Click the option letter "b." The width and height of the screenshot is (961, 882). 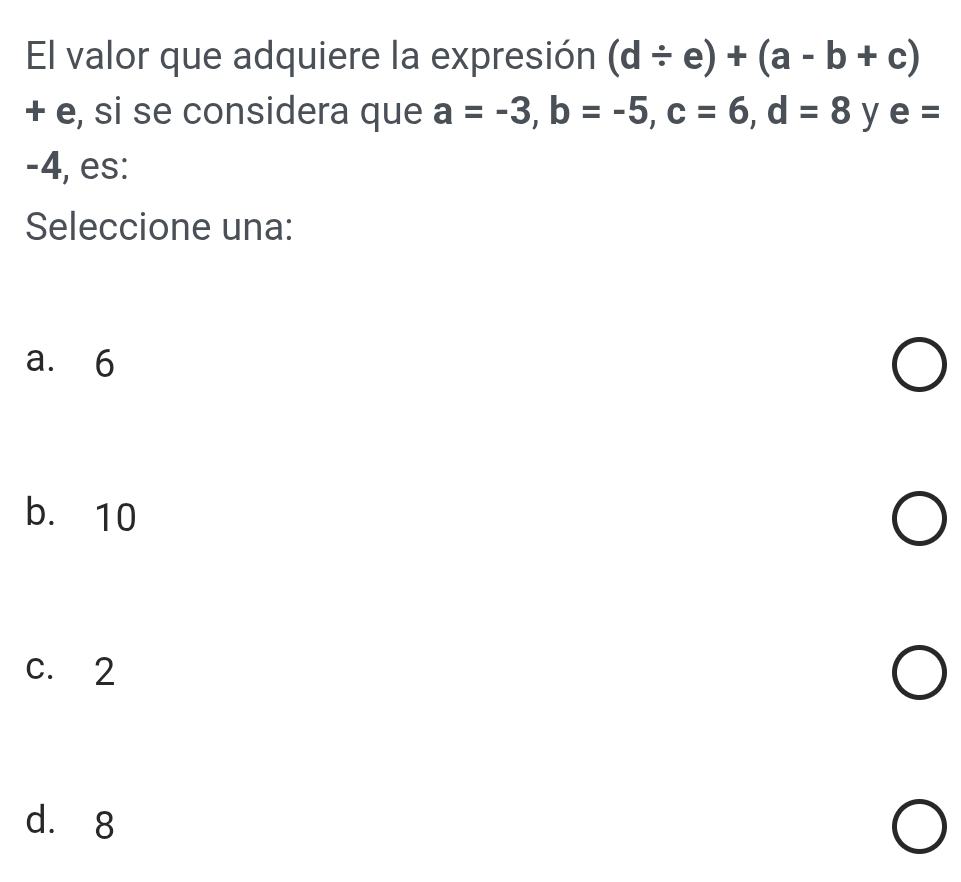pos(45,514)
